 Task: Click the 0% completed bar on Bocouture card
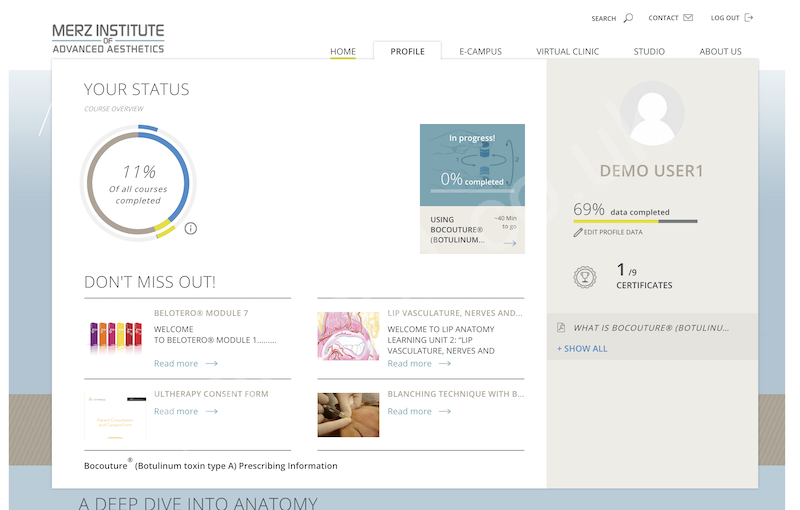pyautogui.click(x=472, y=191)
